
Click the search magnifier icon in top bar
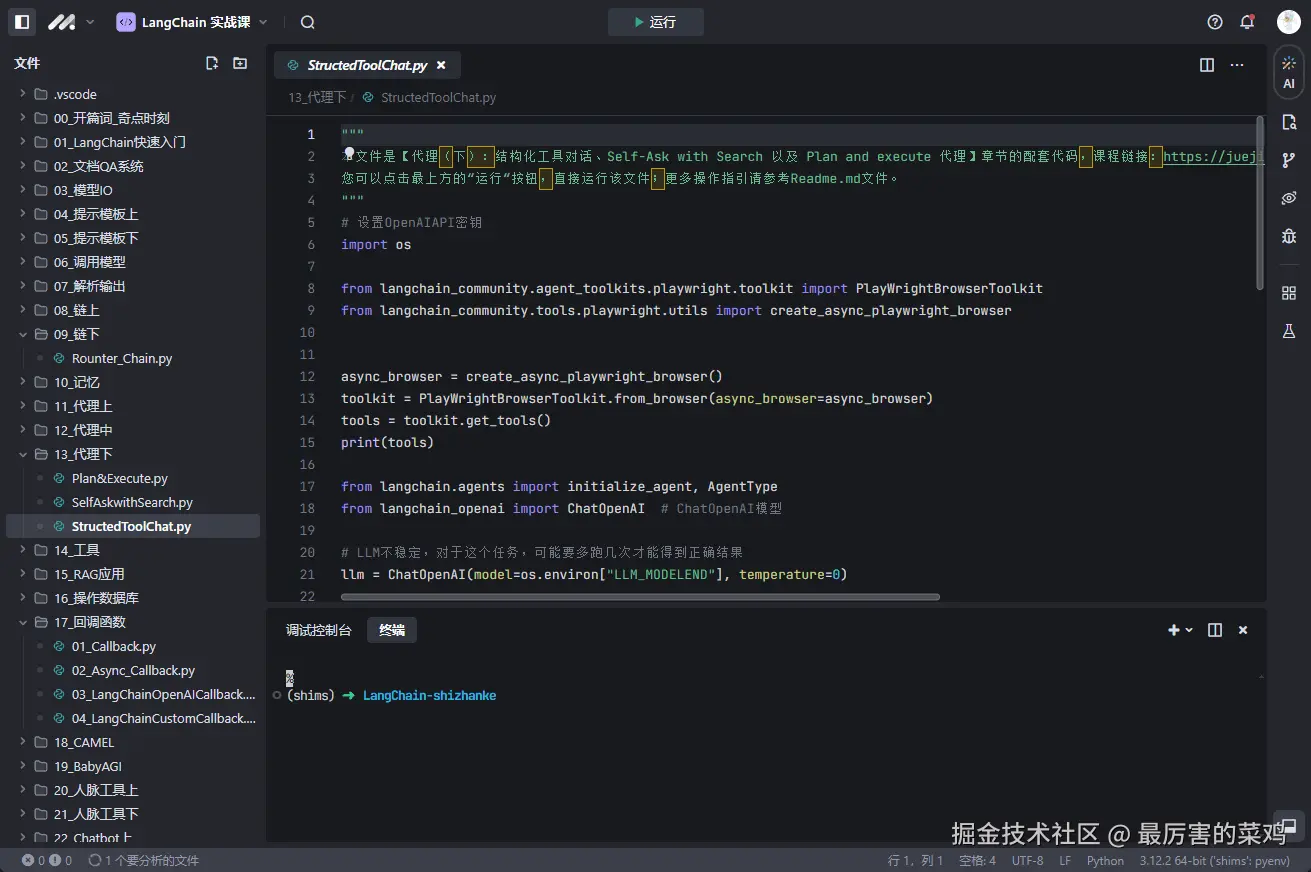[308, 22]
